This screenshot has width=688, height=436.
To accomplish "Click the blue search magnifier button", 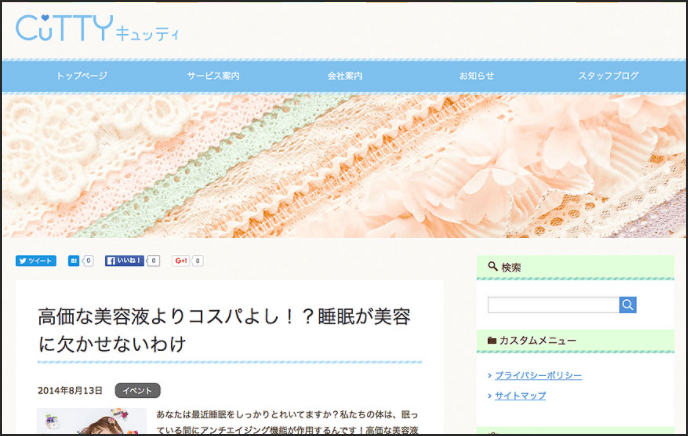I will [627, 304].
